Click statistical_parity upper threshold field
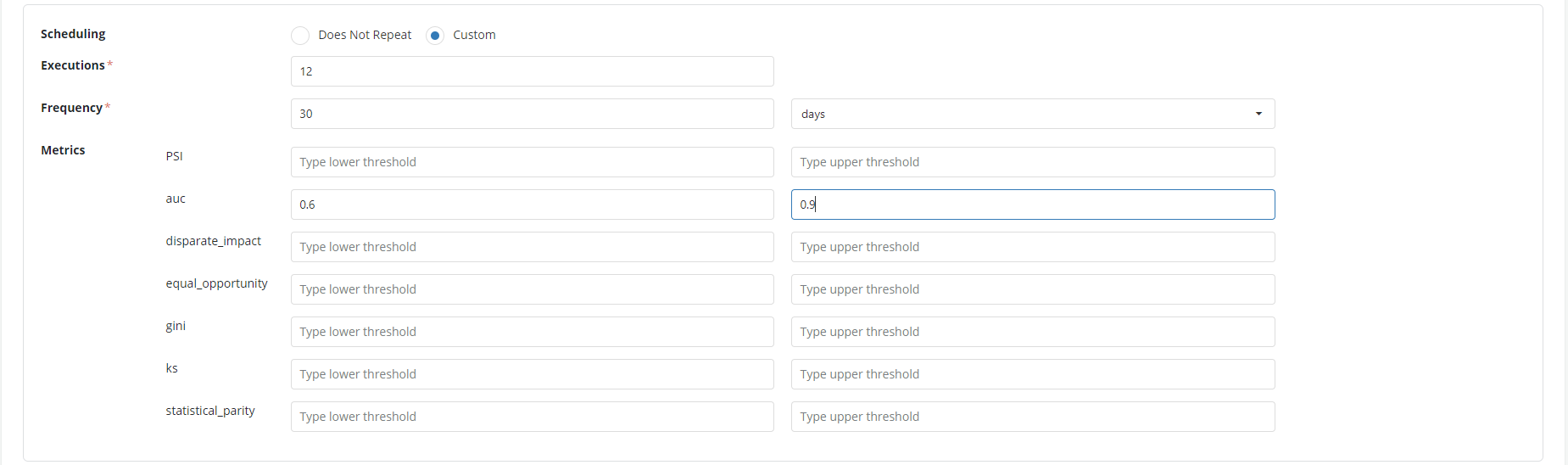Viewport: 1568px width, 465px height. [1032, 417]
